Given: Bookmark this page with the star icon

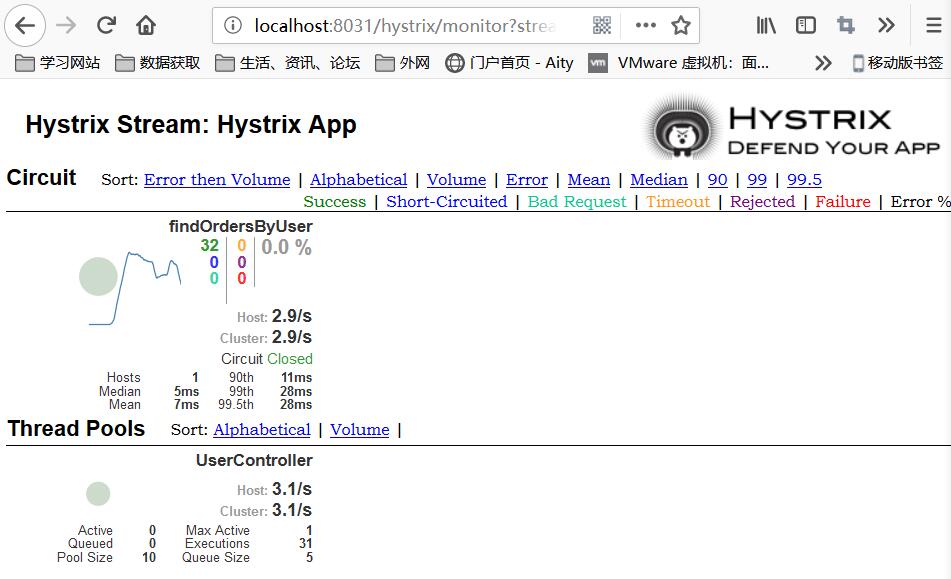Looking at the screenshot, I should pos(680,25).
